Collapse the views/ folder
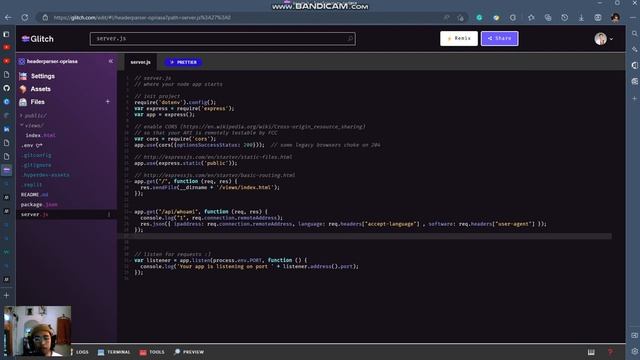Image resolution: width=640 pixels, height=360 pixels. pos(32,126)
